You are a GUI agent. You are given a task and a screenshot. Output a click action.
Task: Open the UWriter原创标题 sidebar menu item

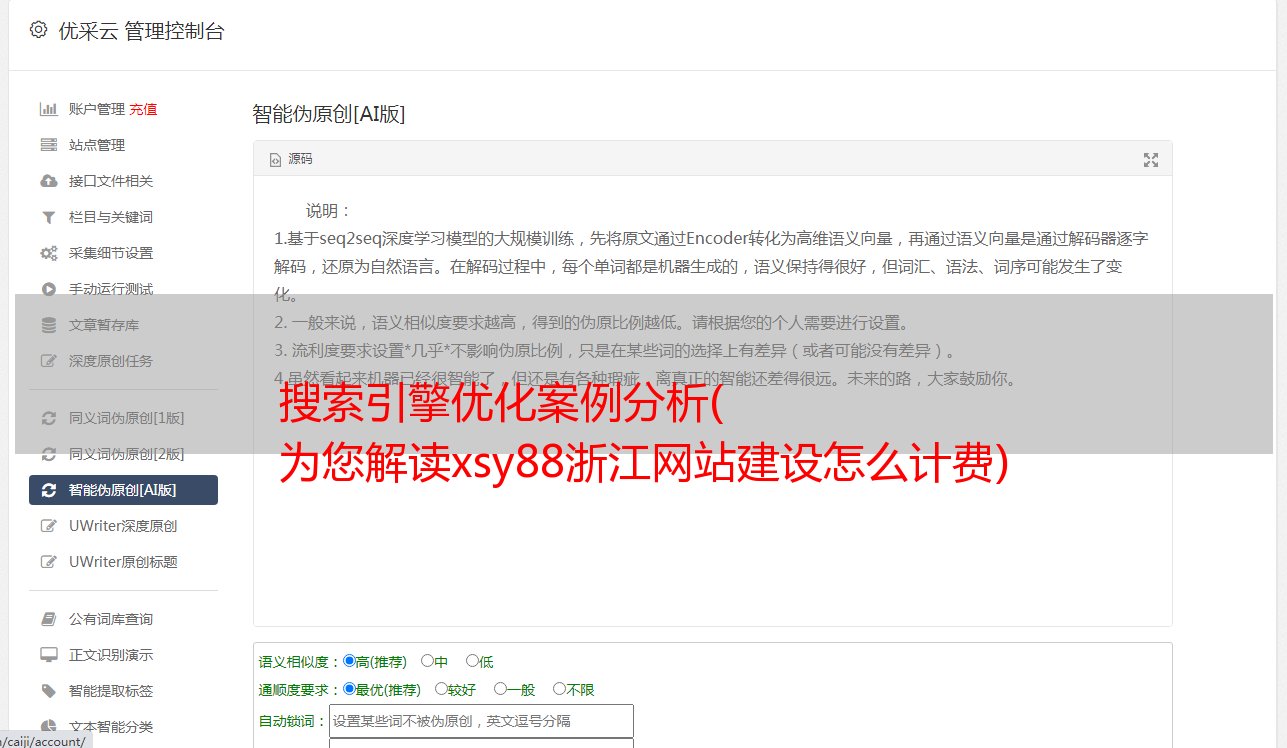(124, 562)
